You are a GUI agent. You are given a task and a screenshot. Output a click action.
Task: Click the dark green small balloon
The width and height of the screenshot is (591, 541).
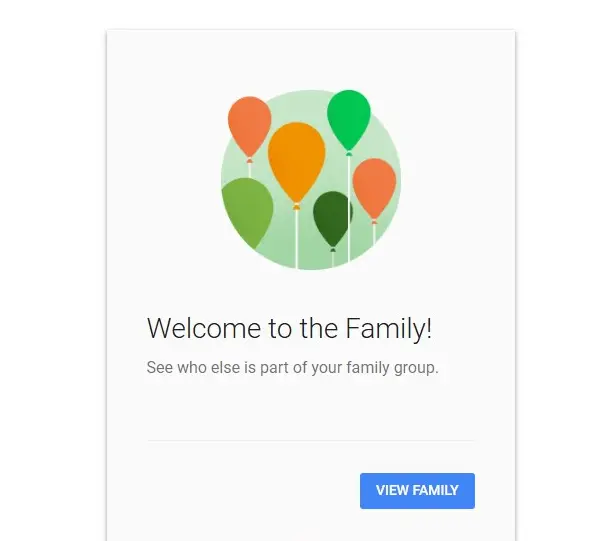pyautogui.click(x=332, y=219)
